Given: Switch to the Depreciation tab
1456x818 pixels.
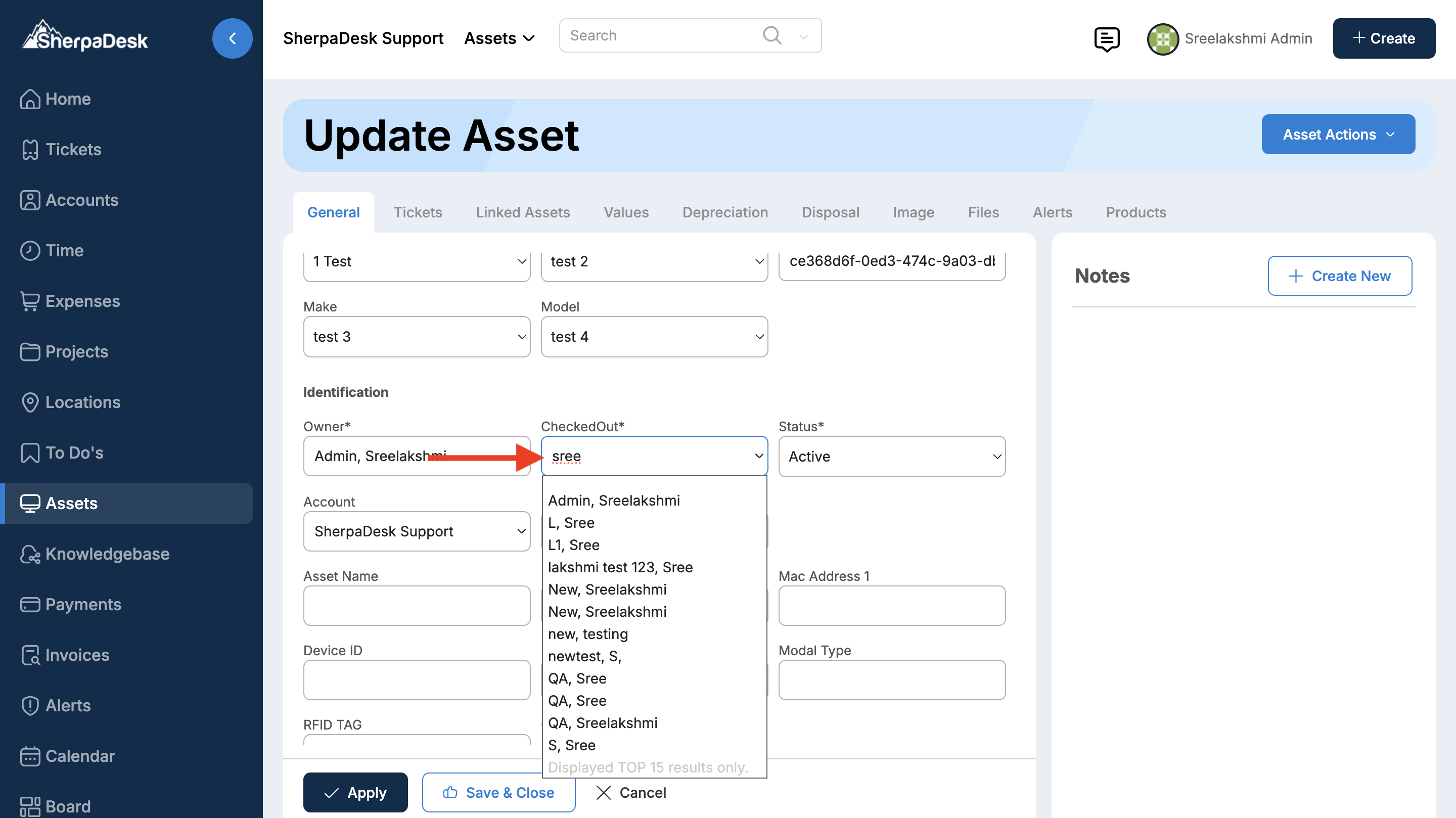Looking at the screenshot, I should [x=724, y=212].
